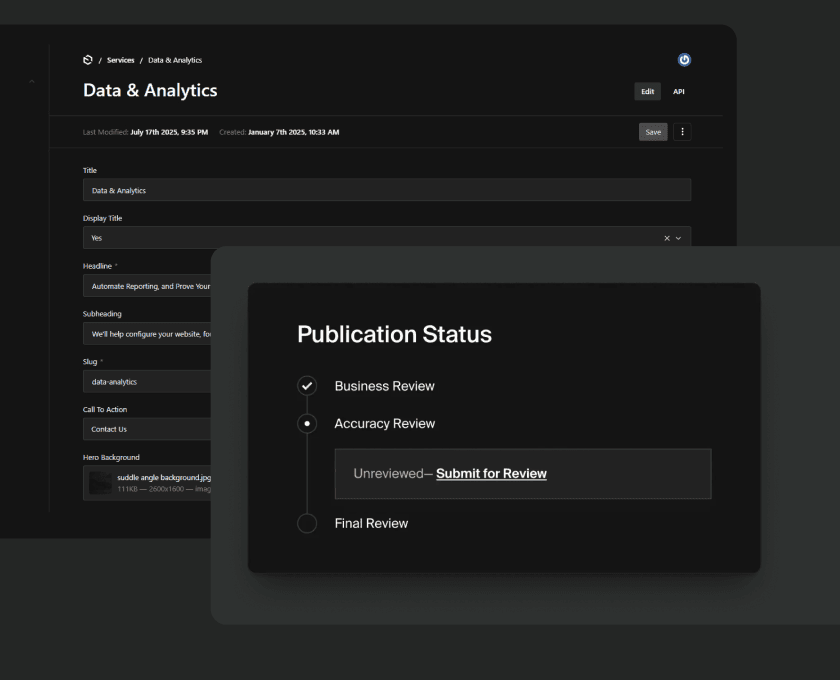840x680 pixels.
Task: Click the Submit for Review link
Action: pos(491,474)
